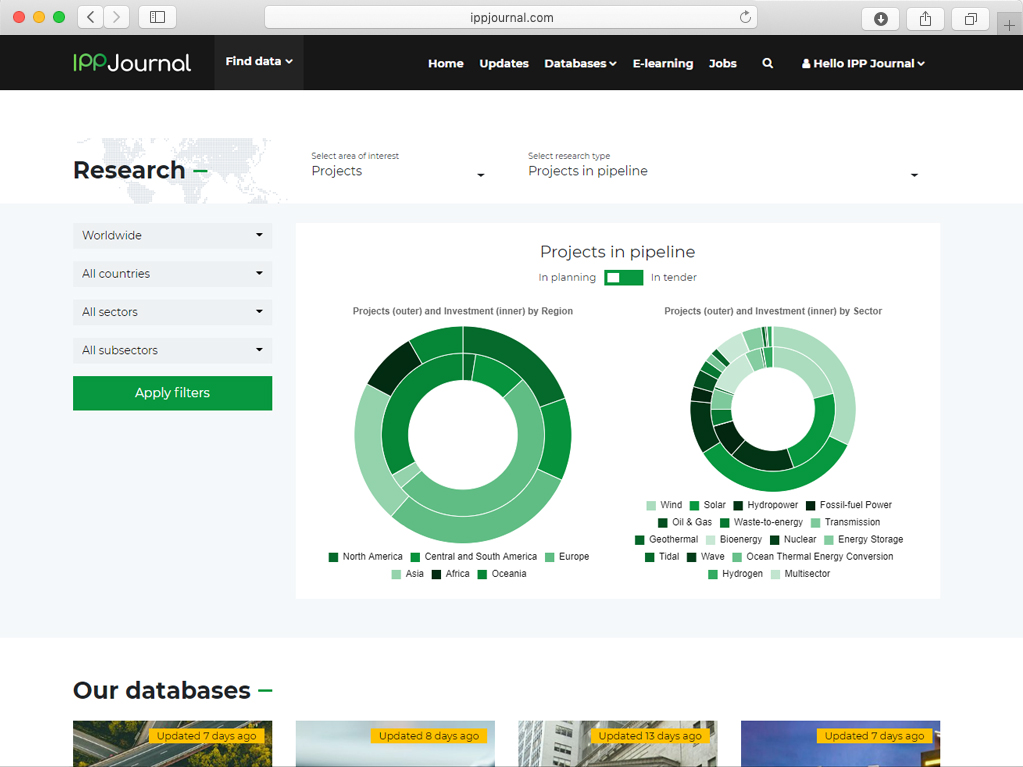The width and height of the screenshot is (1023, 767).
Task: Click the Africa legend color swatch
Action: point(437,574)
